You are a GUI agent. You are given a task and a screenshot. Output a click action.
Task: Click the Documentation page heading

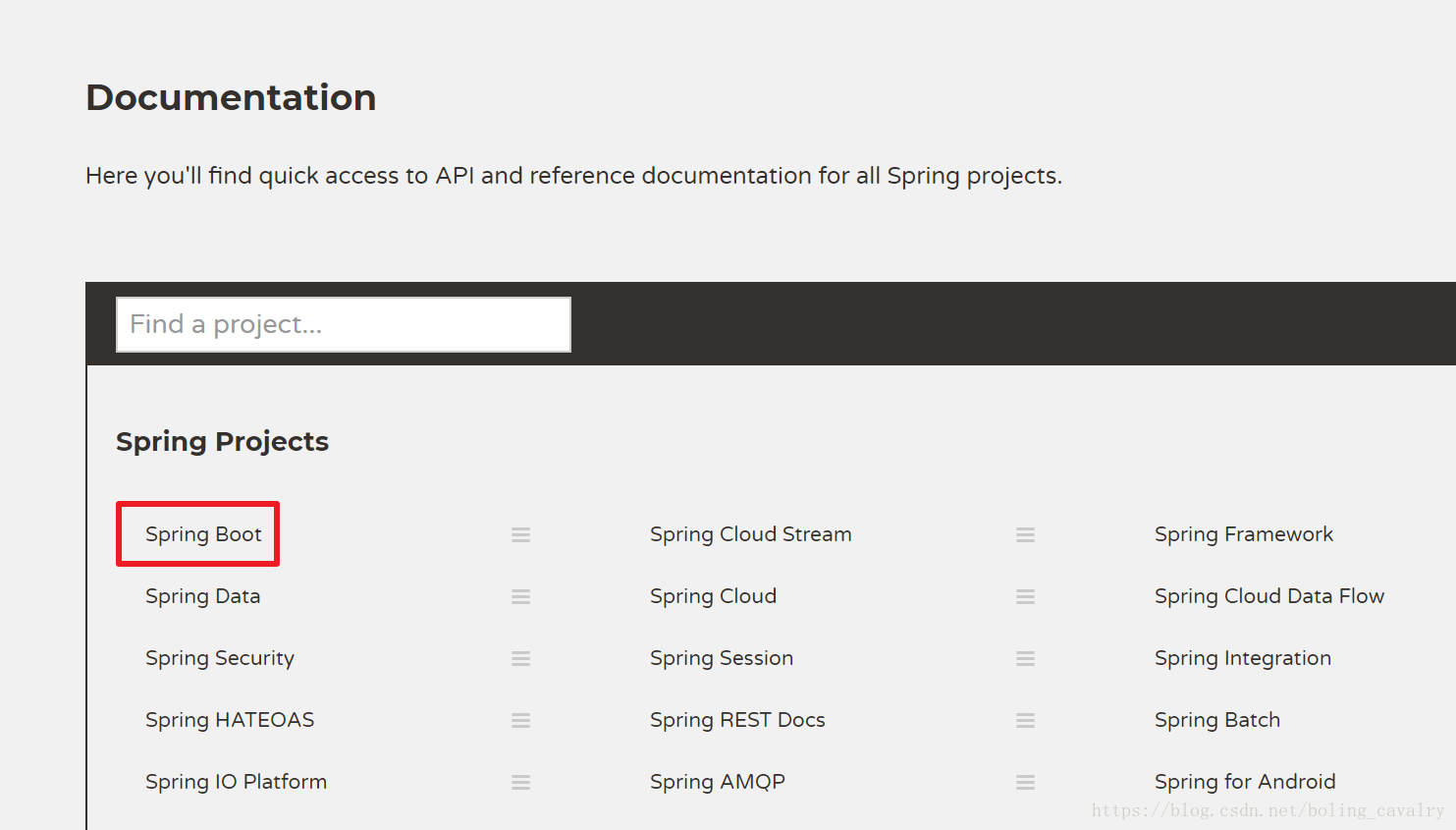click(231, 97)
